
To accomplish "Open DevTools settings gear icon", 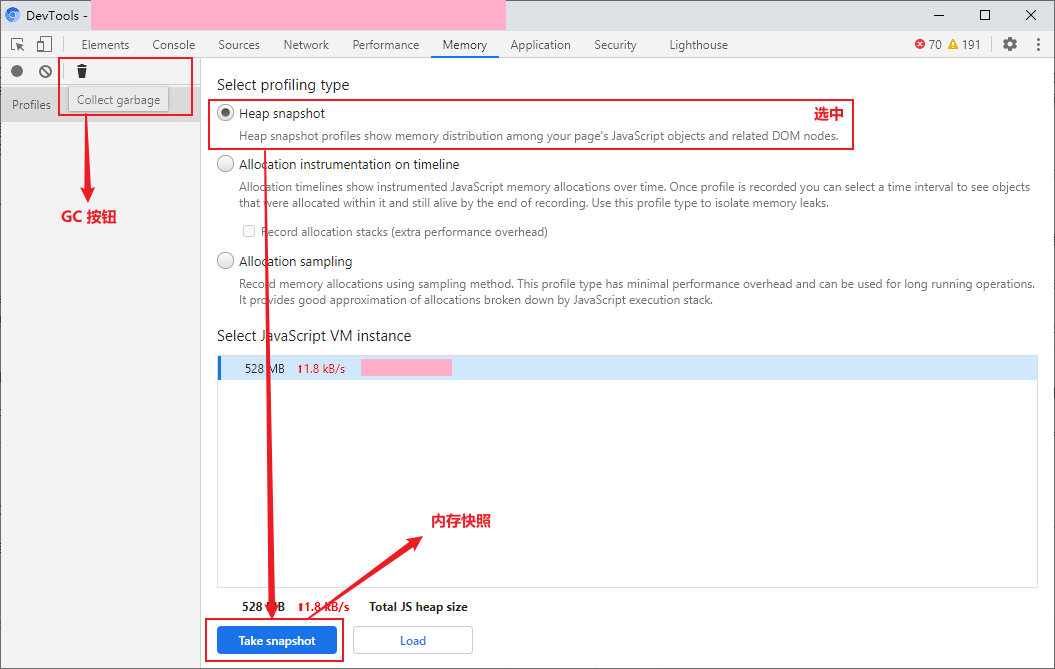I will point(1010,45).
